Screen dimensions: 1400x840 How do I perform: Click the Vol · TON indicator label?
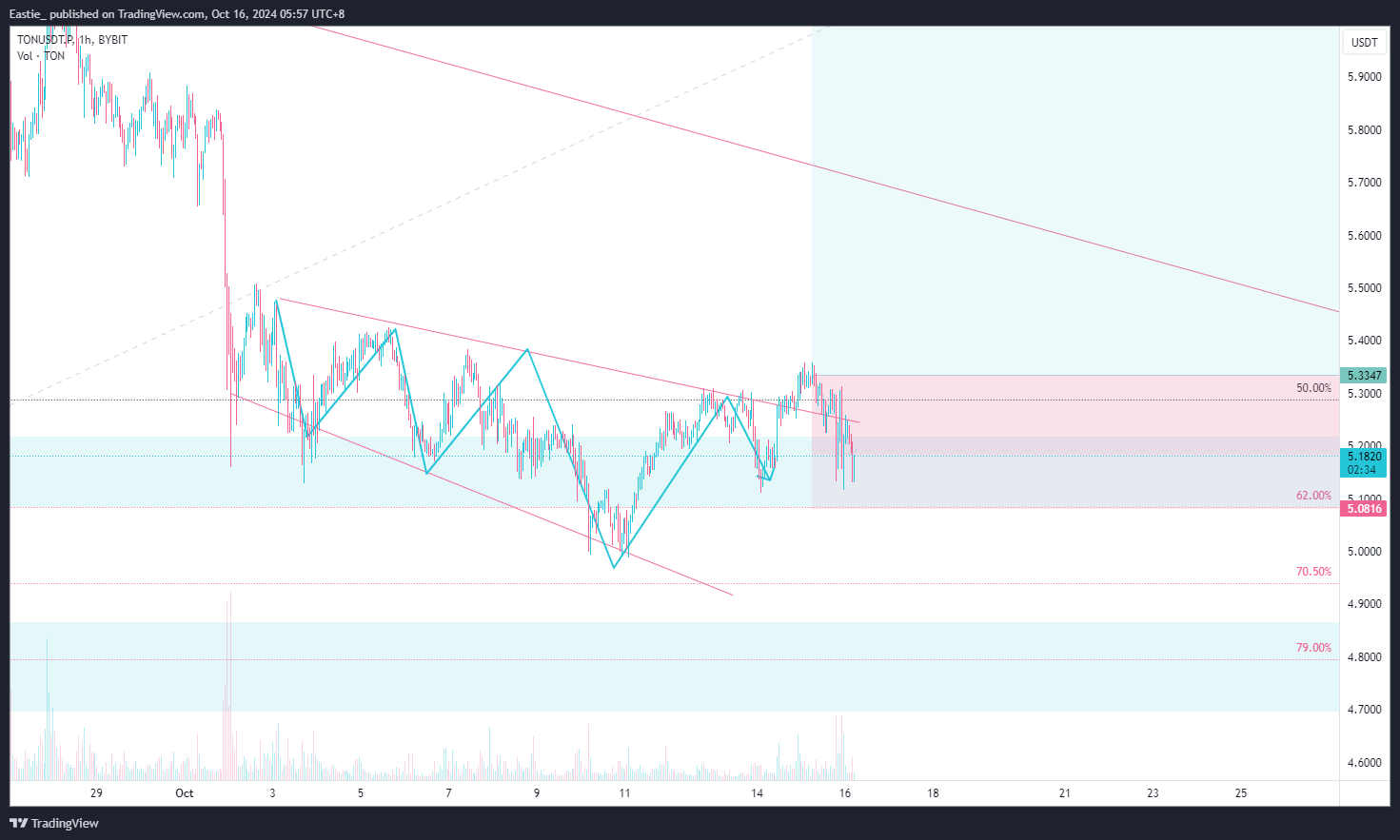pyautogui.click(x=41, y=56)
